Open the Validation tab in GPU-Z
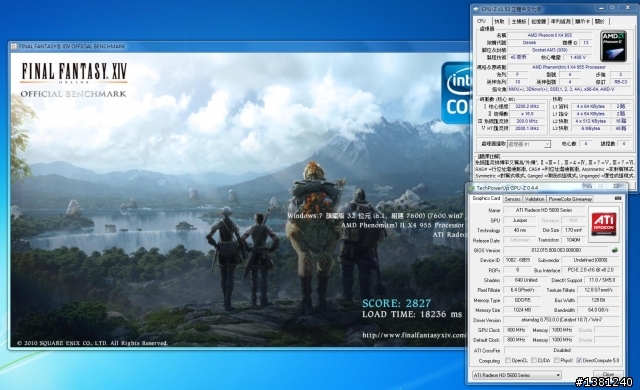Viewport: 640px width, 390px height. tap(534, 199)
